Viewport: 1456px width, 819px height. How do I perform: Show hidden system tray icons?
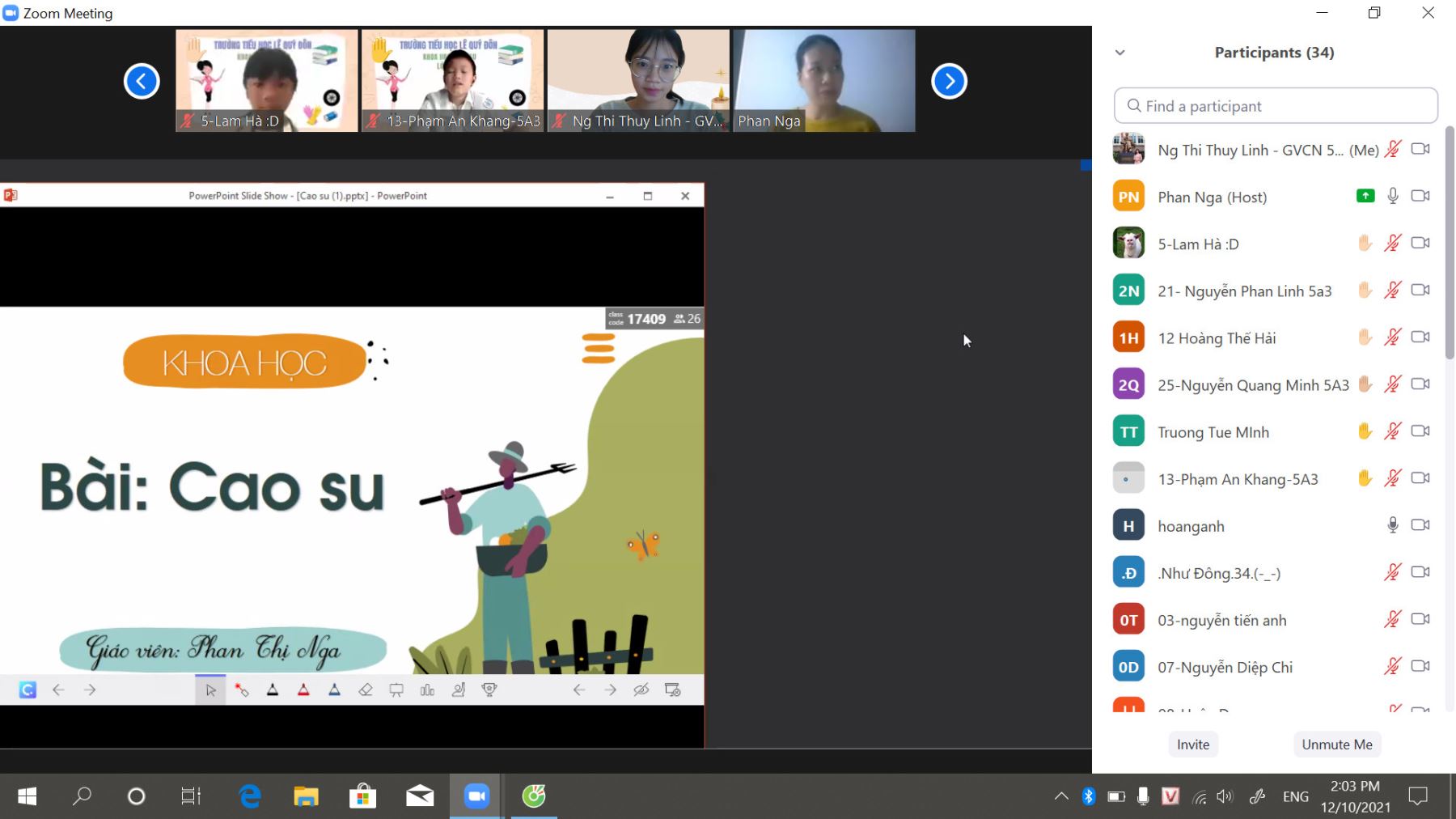pos(1060,796)
